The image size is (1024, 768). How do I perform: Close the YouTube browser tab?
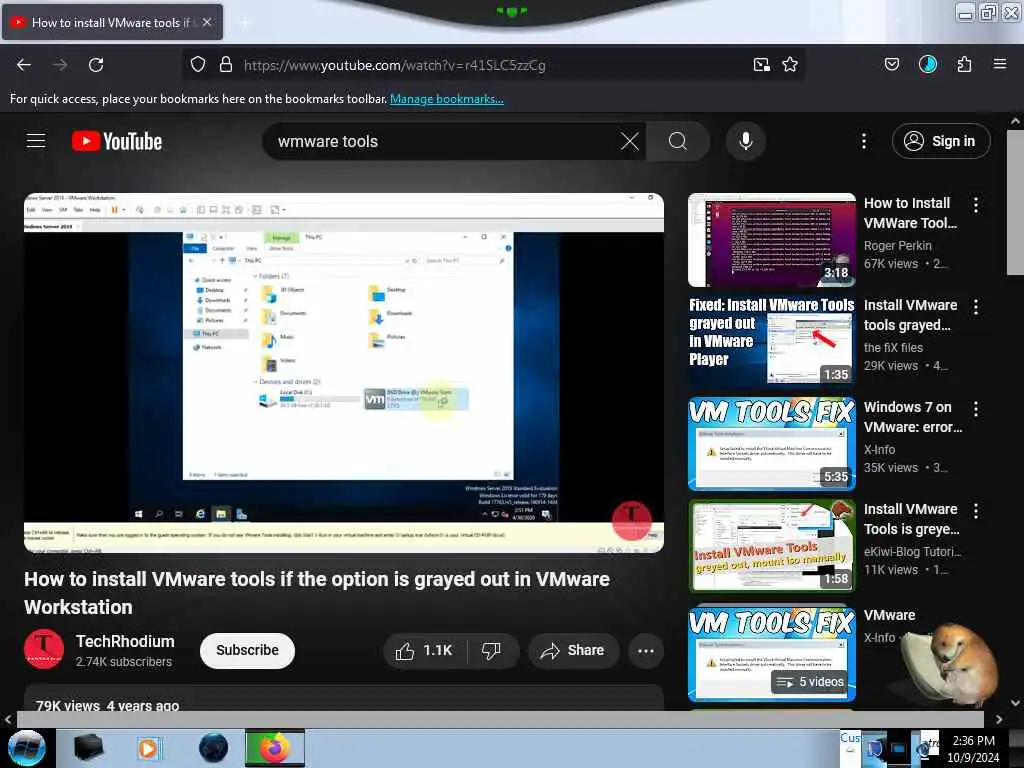pyautogui.click(x=206, y=22)
